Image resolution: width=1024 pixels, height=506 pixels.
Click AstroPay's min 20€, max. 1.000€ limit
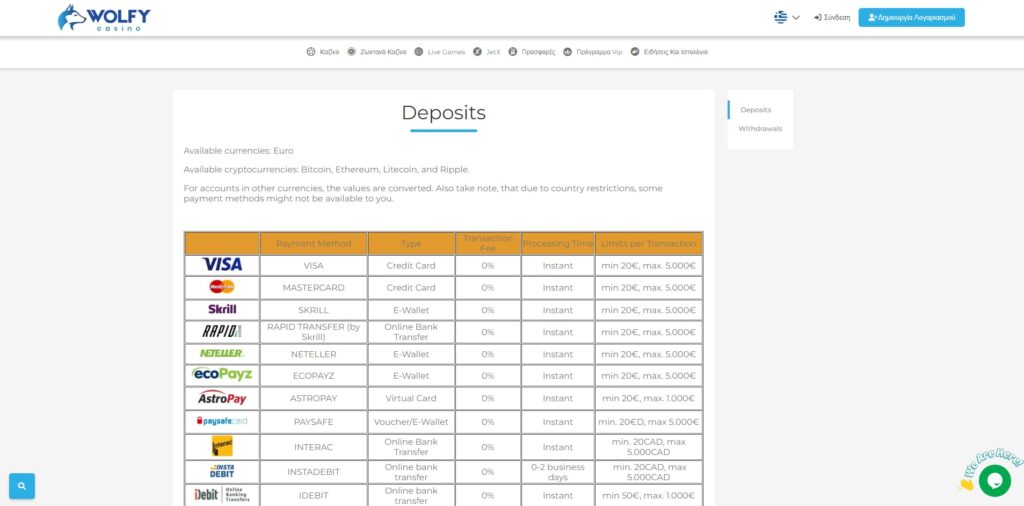point(648,398)
